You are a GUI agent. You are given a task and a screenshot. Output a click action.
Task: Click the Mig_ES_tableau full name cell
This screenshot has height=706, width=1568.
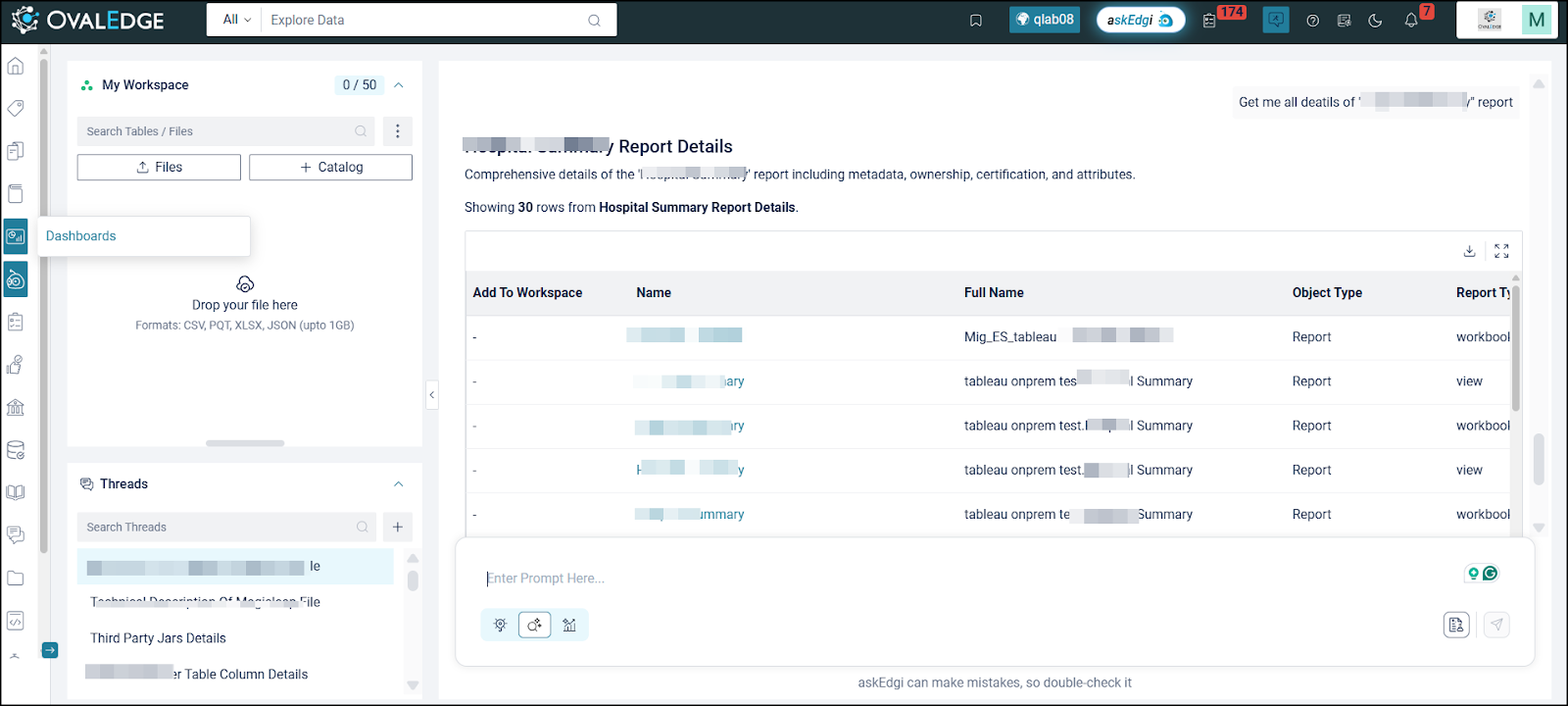(x=1068, y=337)
